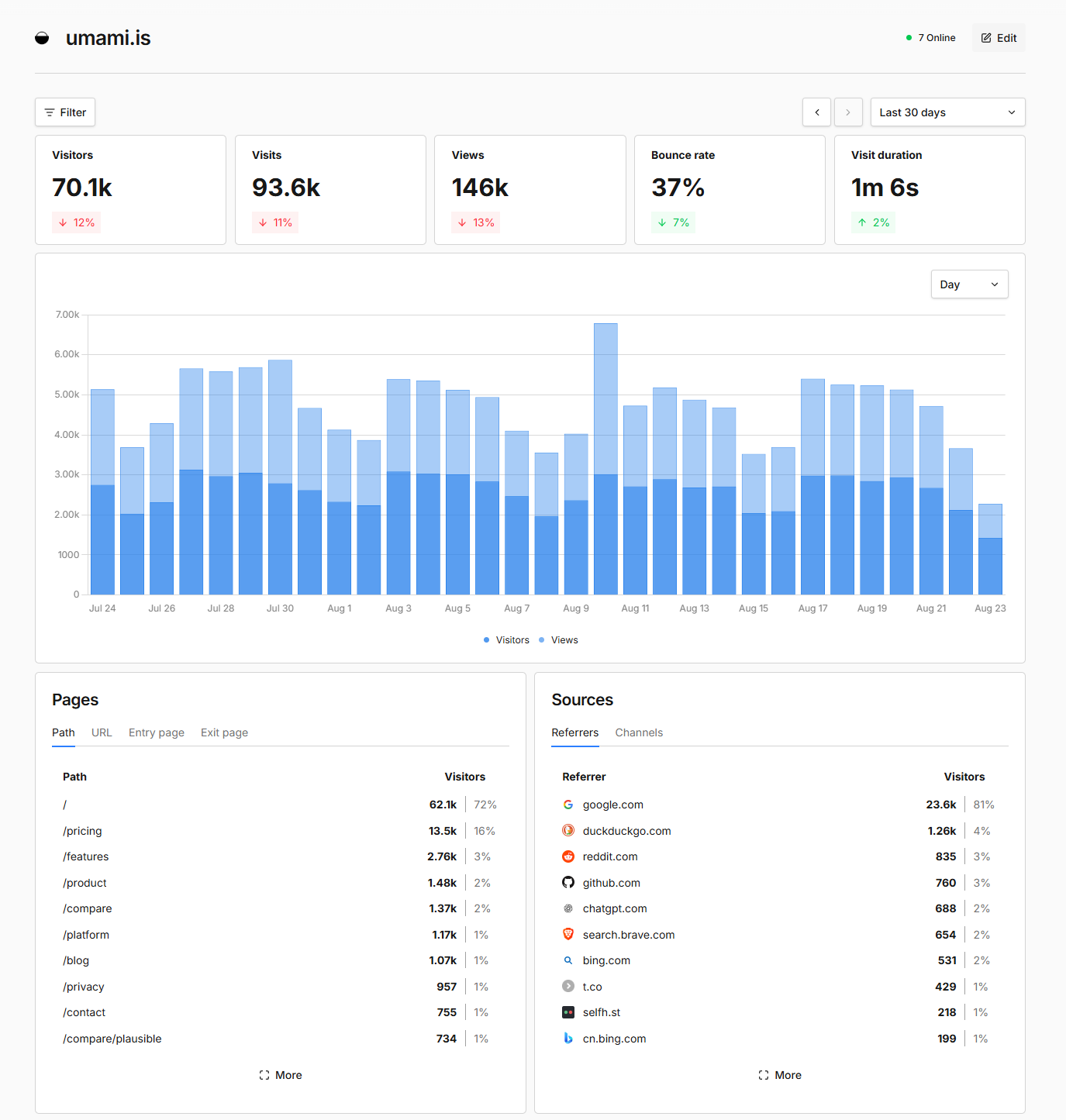Click the github.com favicon icon

click(x=568, y=883)
